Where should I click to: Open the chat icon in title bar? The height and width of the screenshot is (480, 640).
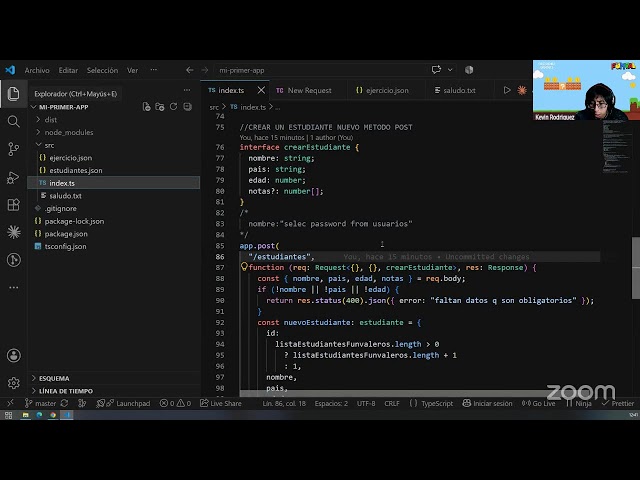click(x=436, y=70)
